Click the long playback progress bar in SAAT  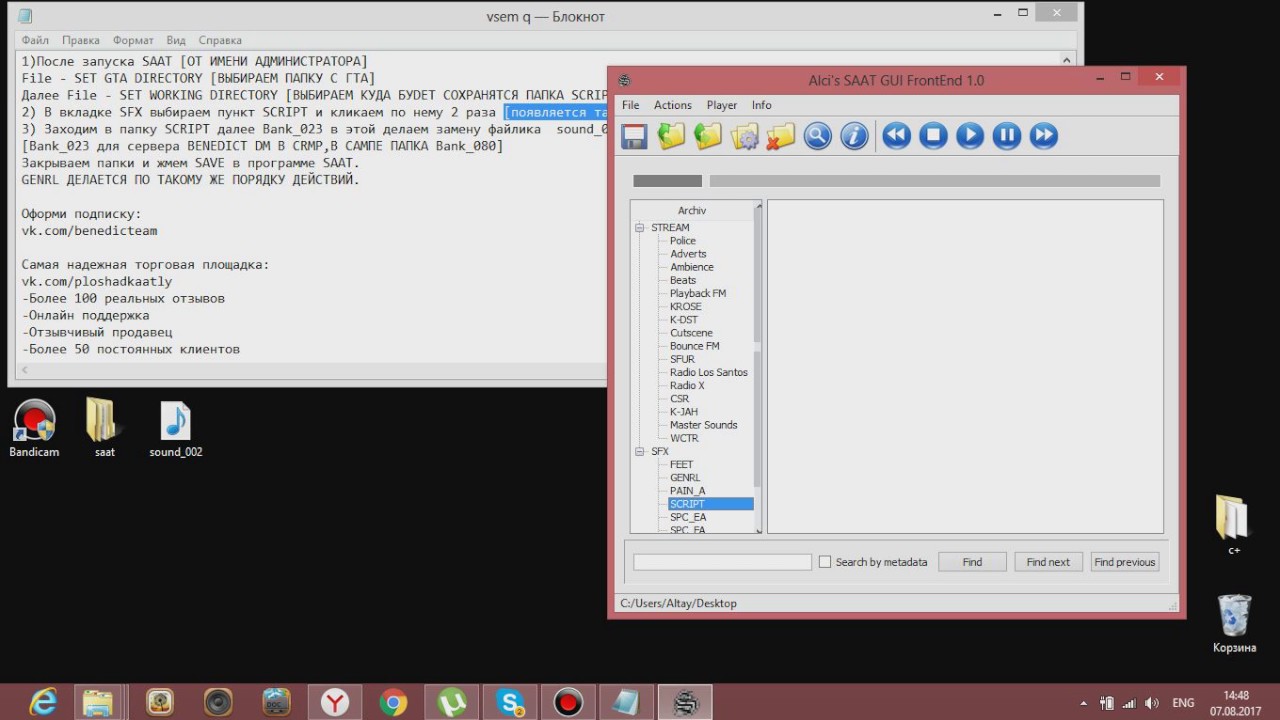[935, 181]
